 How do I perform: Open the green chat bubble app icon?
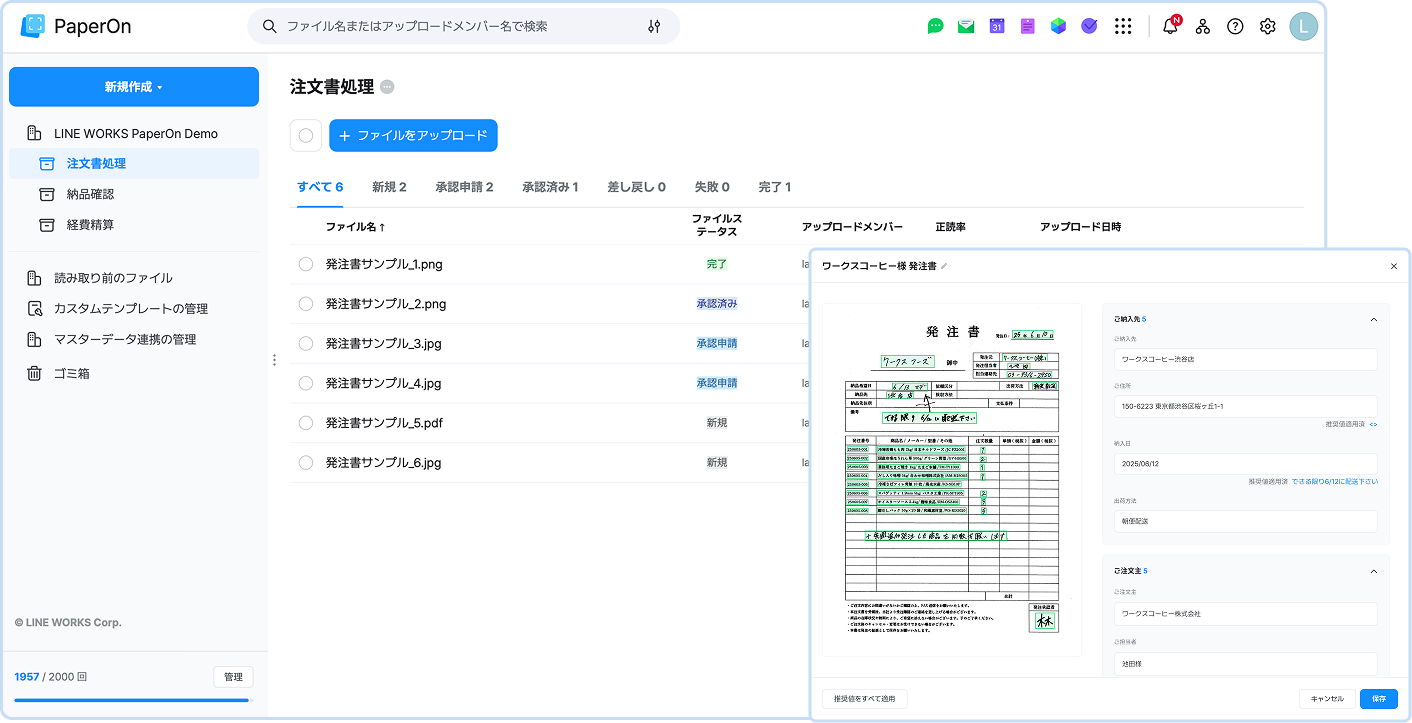[935, 27]
